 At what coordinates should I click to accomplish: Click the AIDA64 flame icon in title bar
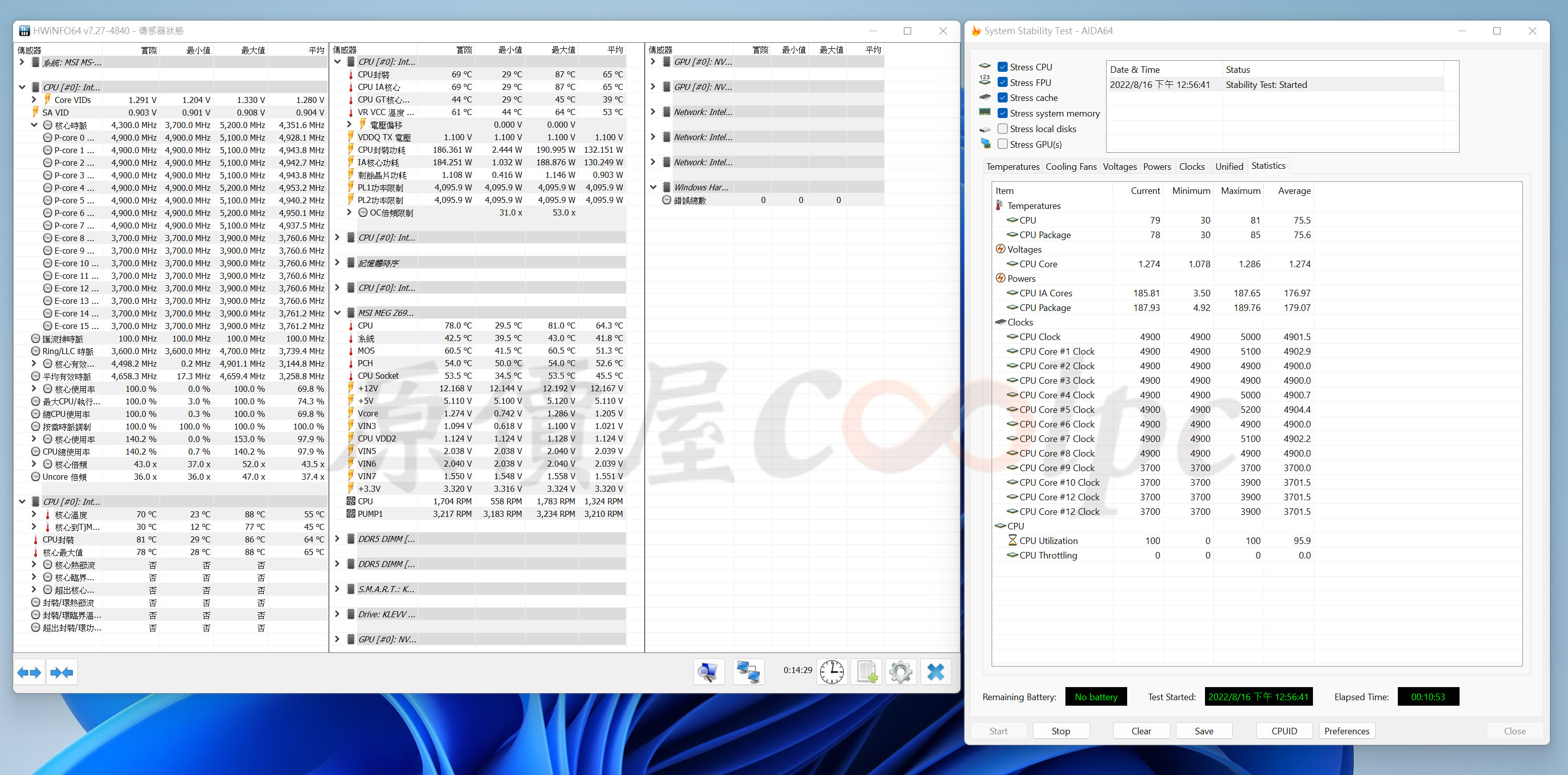[977, 31]
